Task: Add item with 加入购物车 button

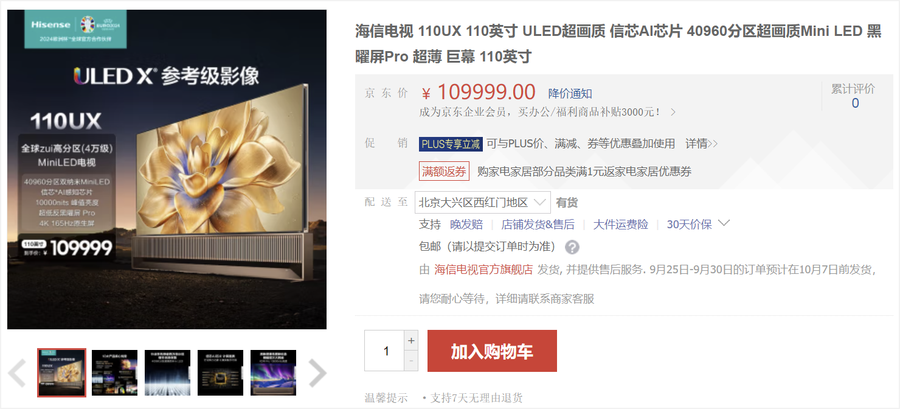Action: tap(492, 351)
